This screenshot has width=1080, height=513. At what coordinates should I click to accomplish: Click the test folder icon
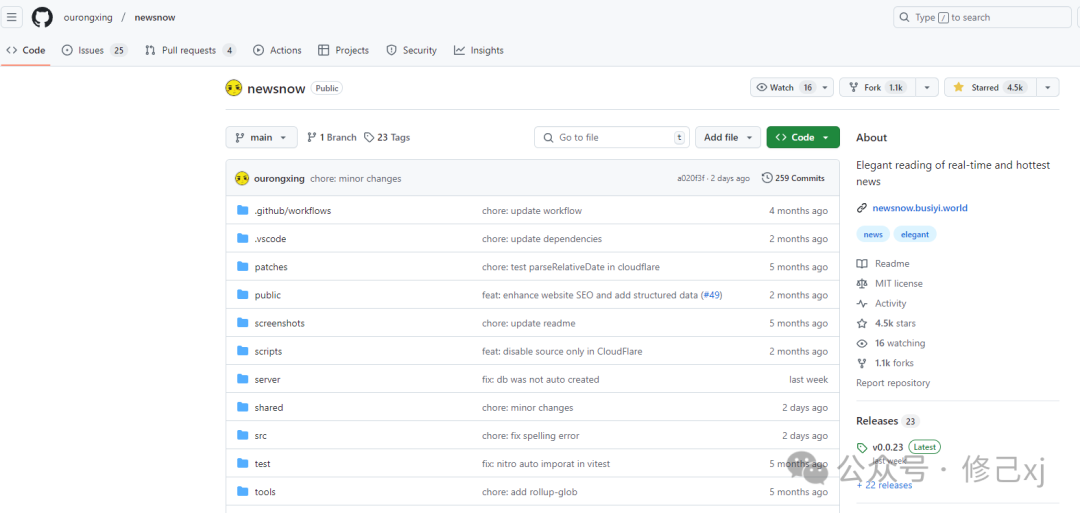tap(242, 463)
